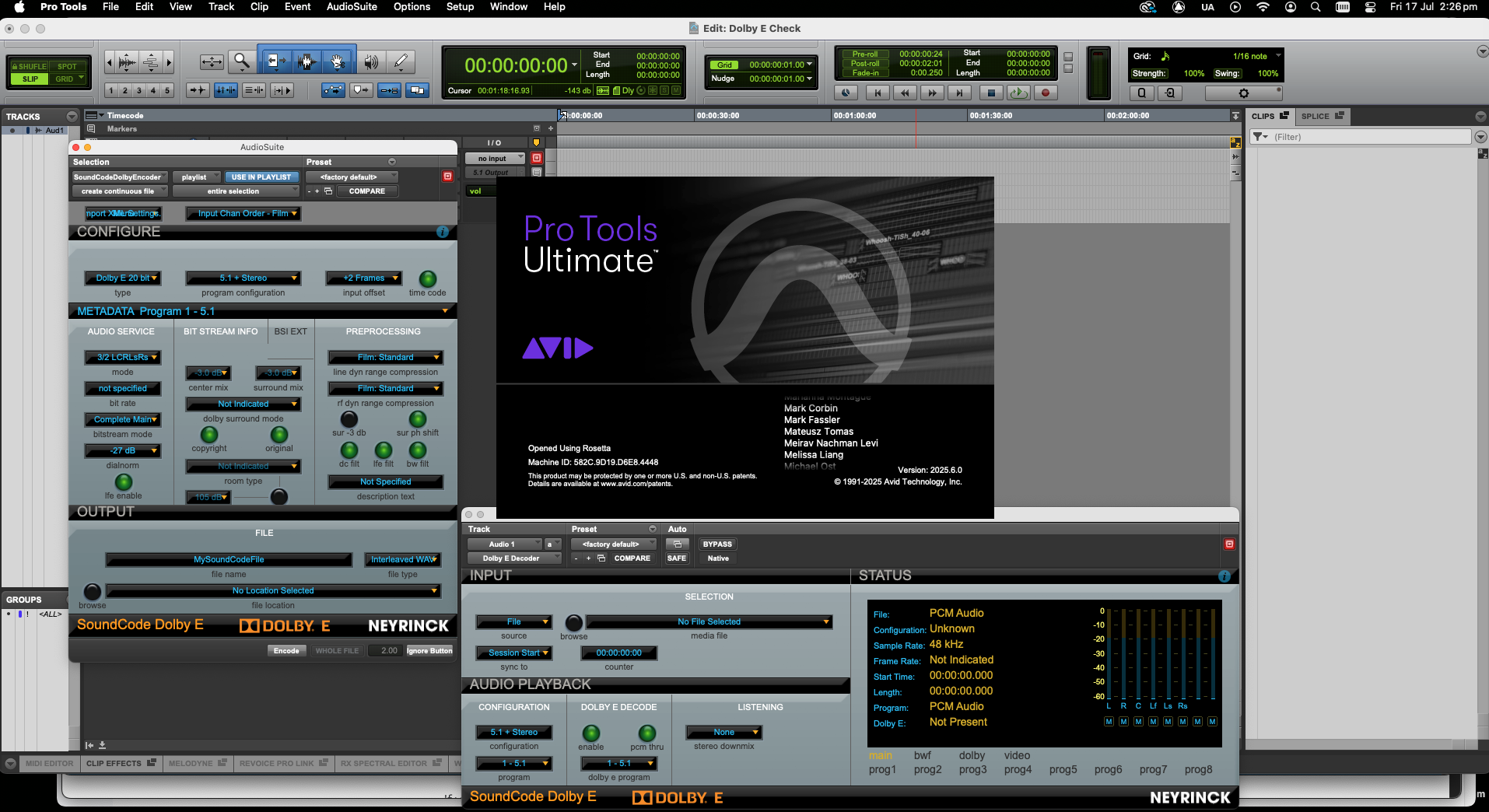Click the green Play transport button
This screenshot has height=812, width=1489.
tap(1018, 93)
